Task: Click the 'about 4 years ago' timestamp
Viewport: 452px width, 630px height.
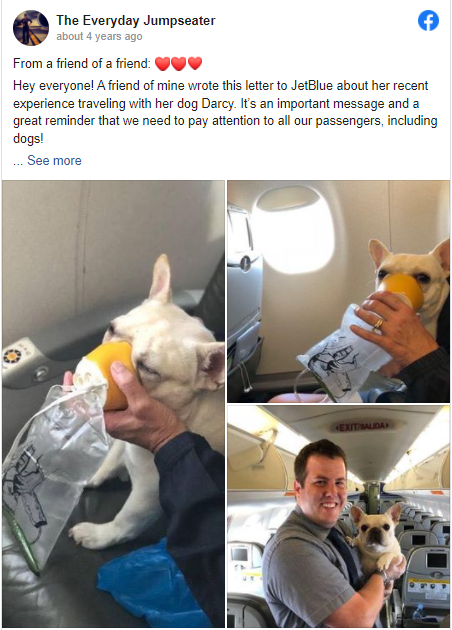Action: point(99,37)
